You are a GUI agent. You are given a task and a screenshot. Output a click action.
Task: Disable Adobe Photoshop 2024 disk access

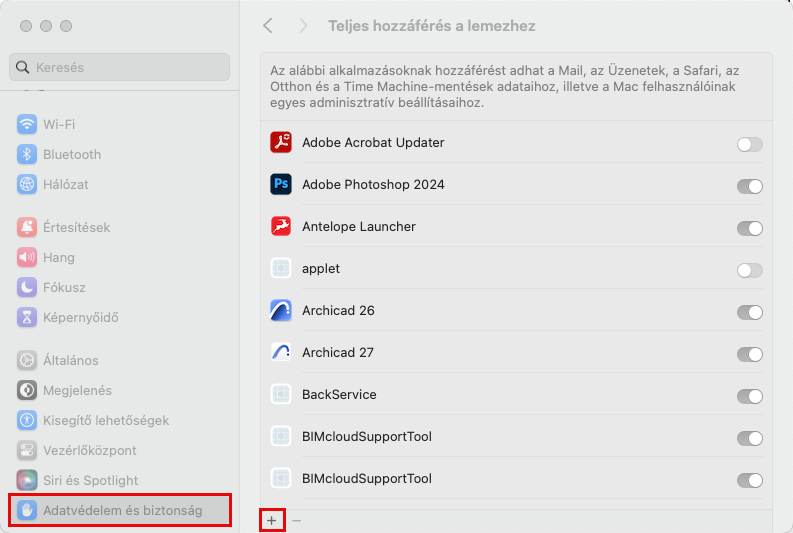pyautogui.click(x=750, y=187)
